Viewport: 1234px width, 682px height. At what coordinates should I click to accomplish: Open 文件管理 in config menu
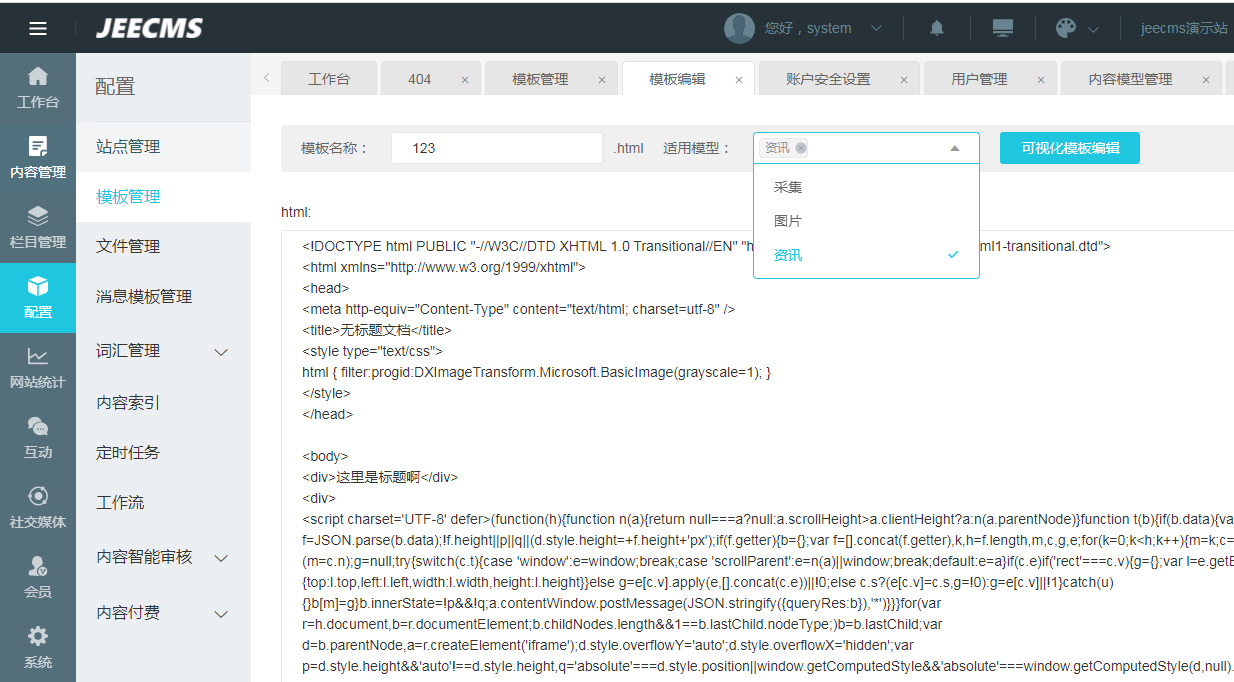[x=163, y=247]
